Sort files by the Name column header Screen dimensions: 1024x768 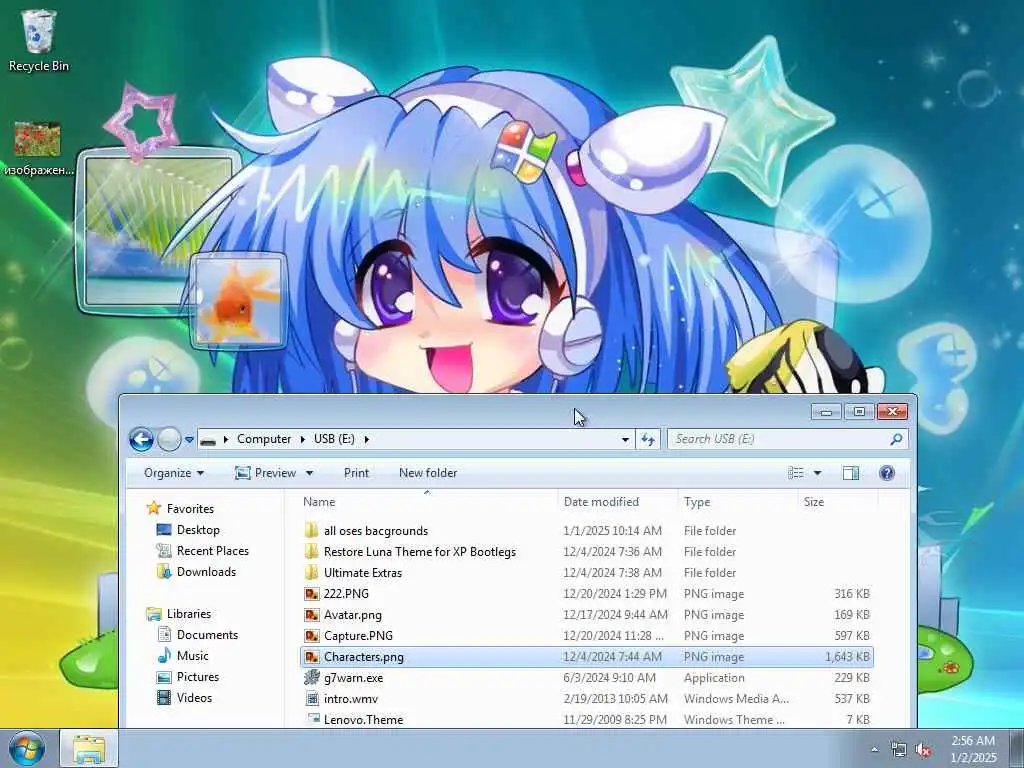426,502
